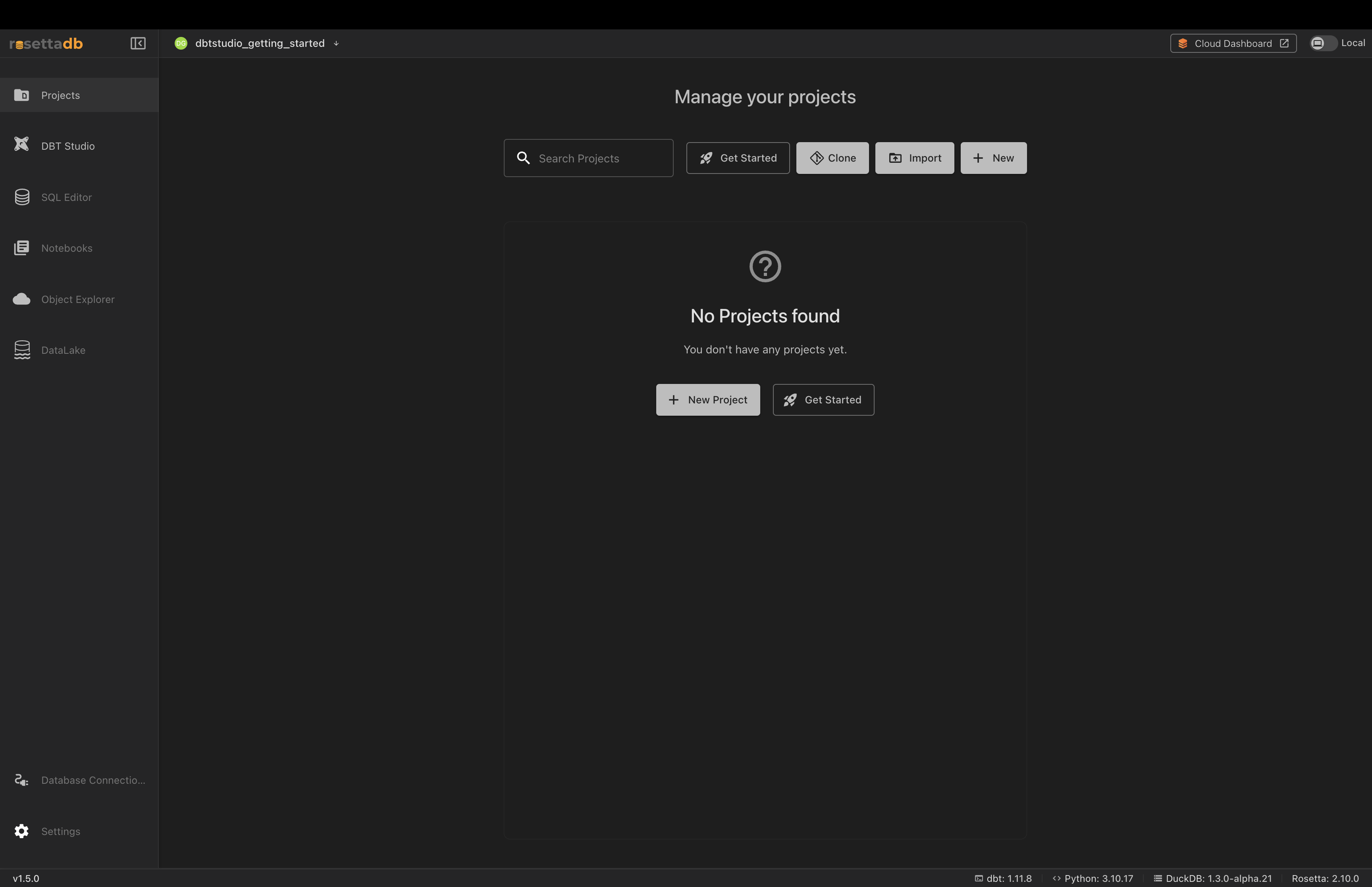The width and height of the screenshot is (1372, 887).
Task: Click the DuckDB status bar icon
Action: pyautogui.click(x=1158, y=878)
